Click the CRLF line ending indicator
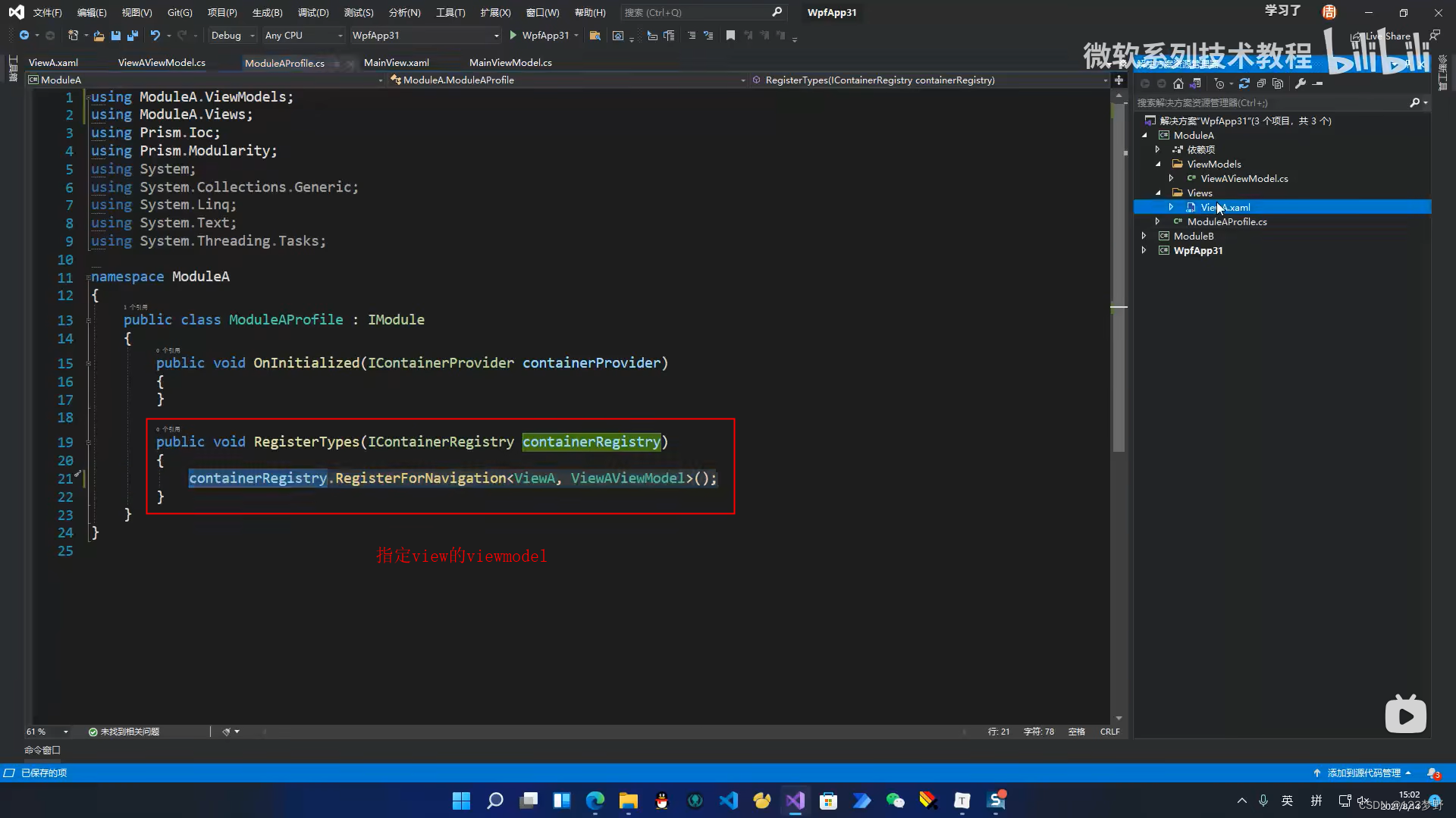Screen dimensions: 1456x818 click(1109, 732)
